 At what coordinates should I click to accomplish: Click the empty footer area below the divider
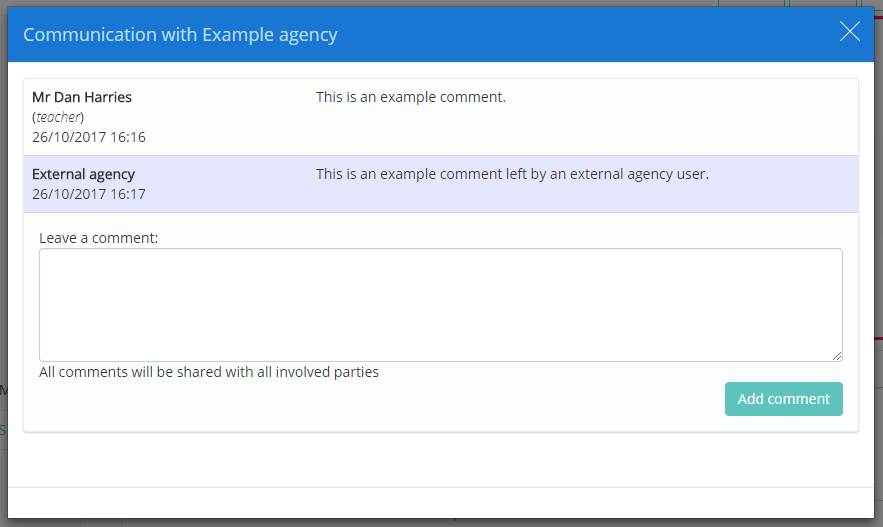(440, 502)
